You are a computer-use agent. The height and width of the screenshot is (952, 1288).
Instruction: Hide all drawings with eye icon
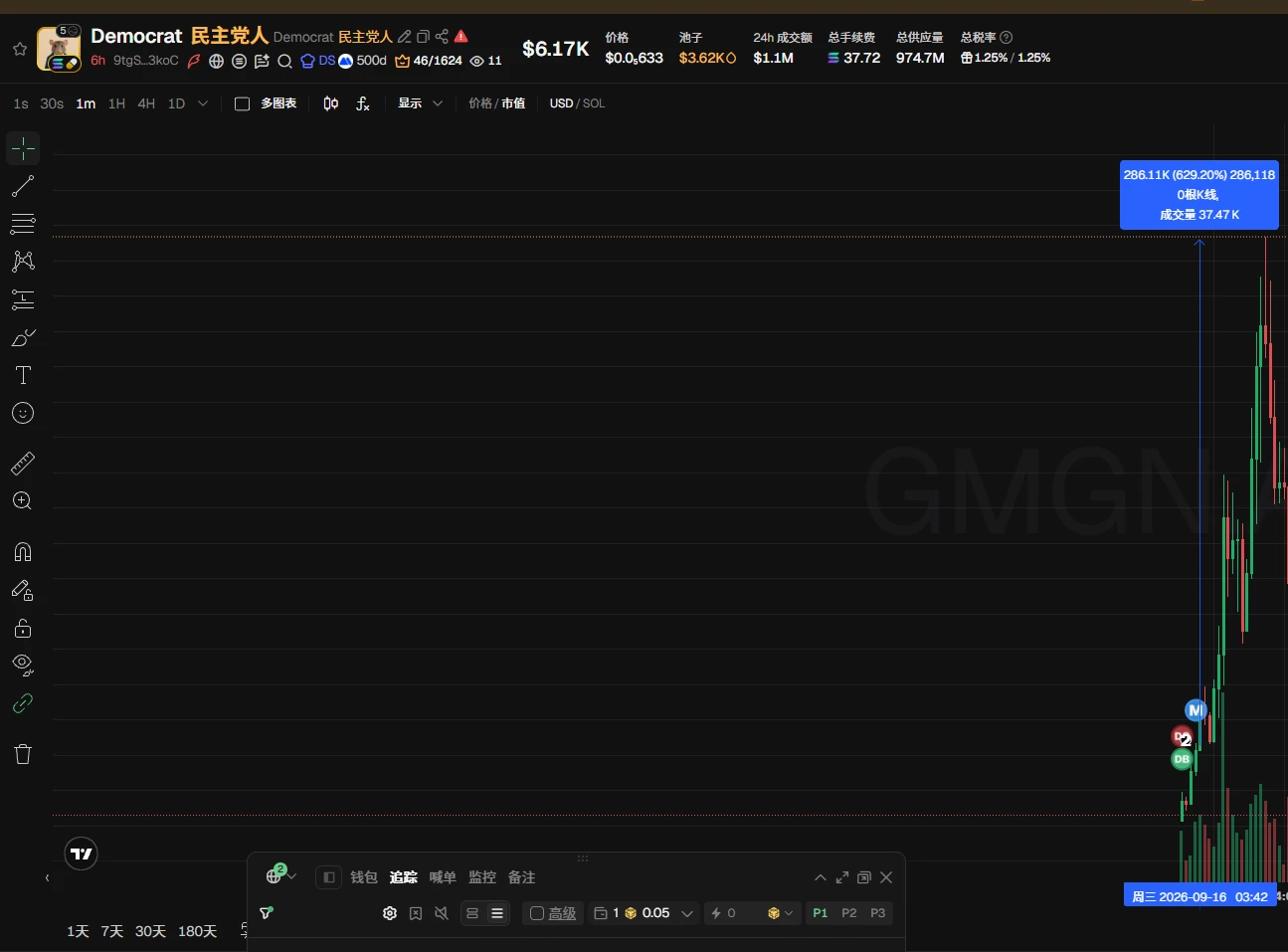click(23, 665)
